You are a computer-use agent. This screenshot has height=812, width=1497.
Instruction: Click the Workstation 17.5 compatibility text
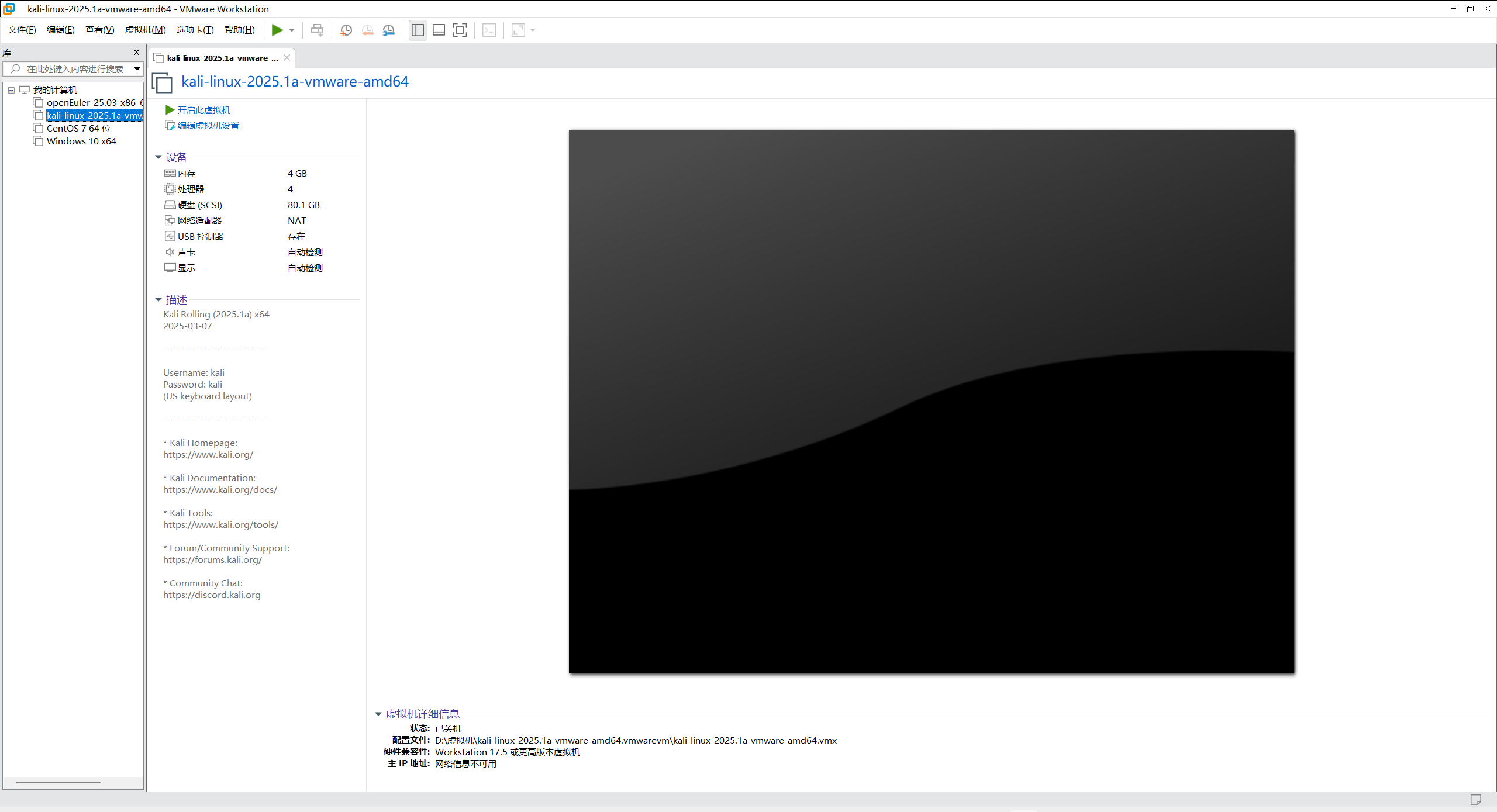click(507, 752)
